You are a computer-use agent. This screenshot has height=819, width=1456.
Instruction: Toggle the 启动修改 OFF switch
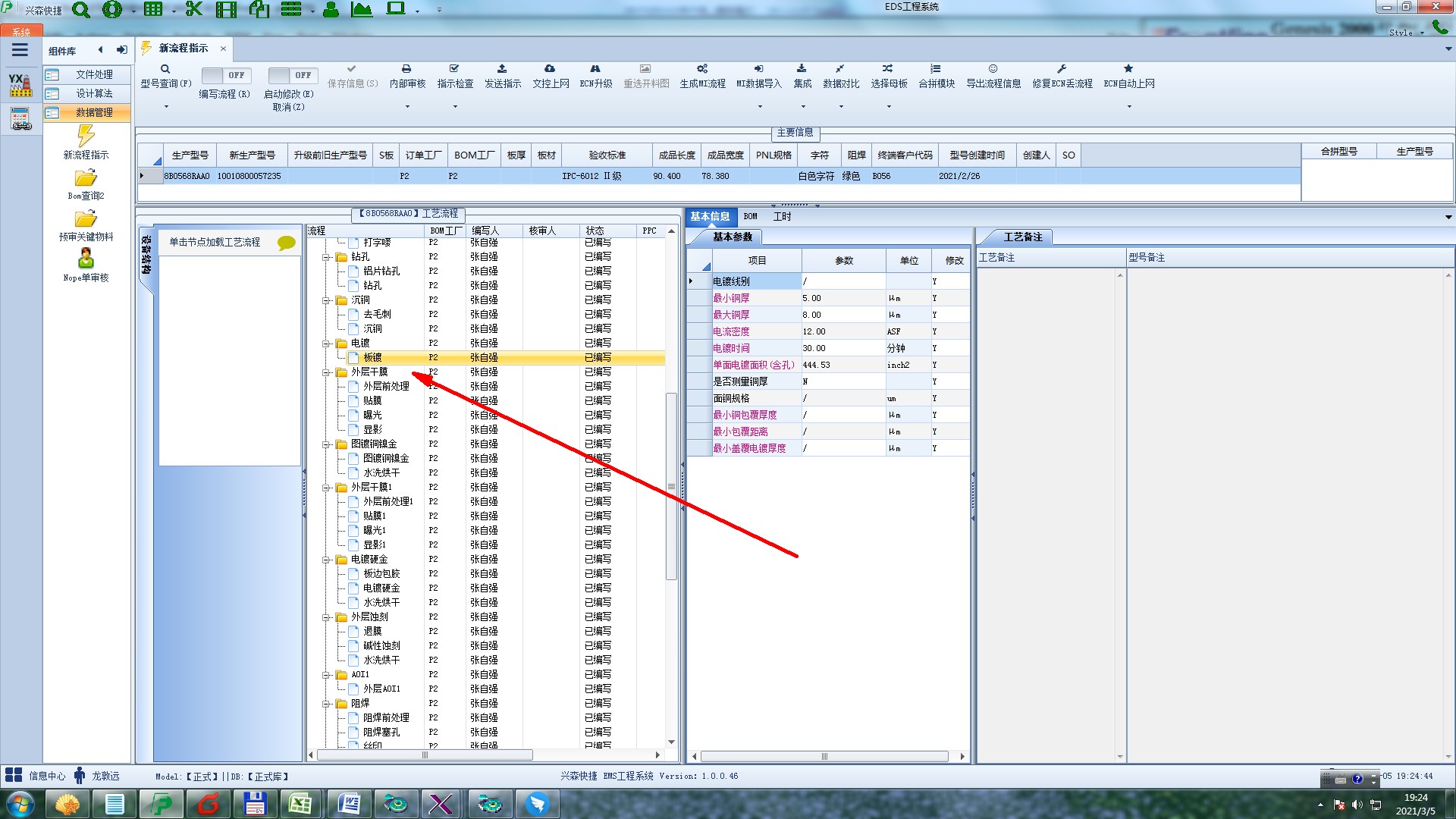pyautogui.click(x=290, y=75)
